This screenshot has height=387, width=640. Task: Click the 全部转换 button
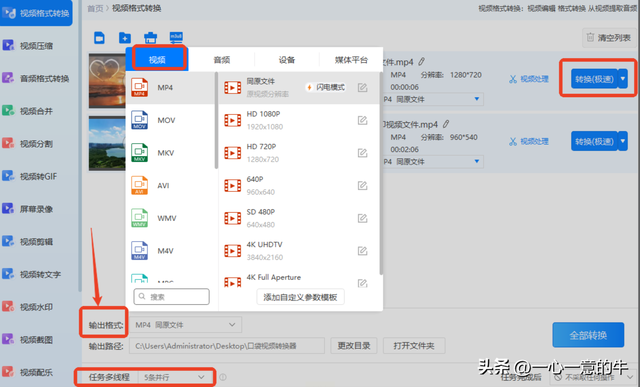coord(588,335)
